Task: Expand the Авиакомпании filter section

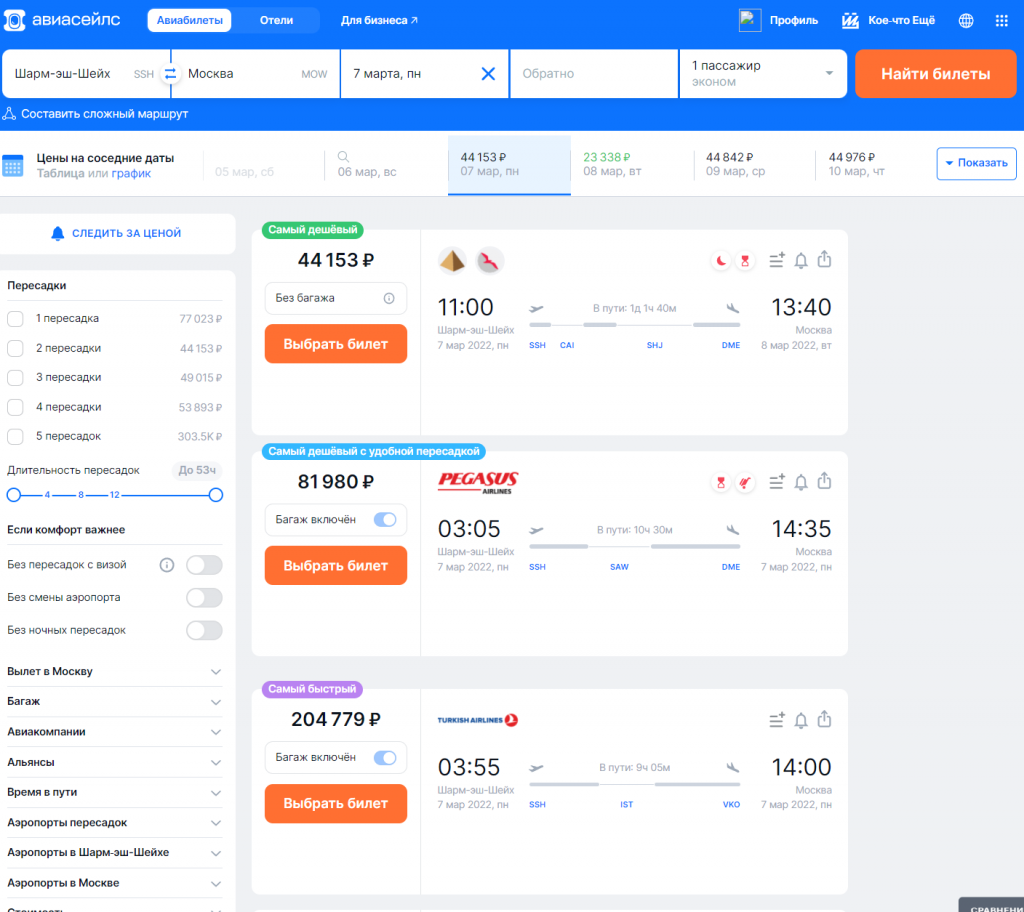Action: click(114, 732)
